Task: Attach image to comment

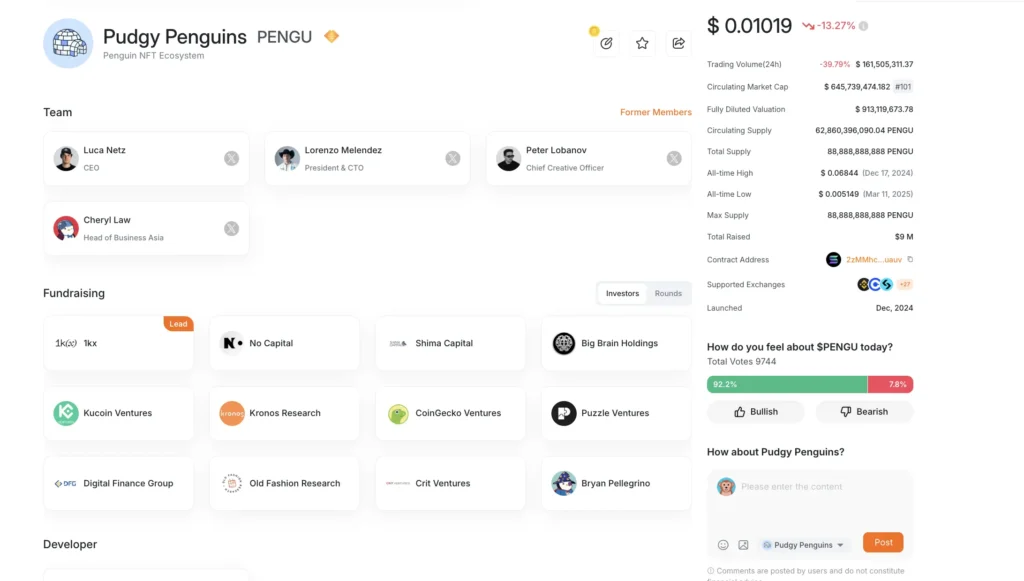Action: click(743, 545)
